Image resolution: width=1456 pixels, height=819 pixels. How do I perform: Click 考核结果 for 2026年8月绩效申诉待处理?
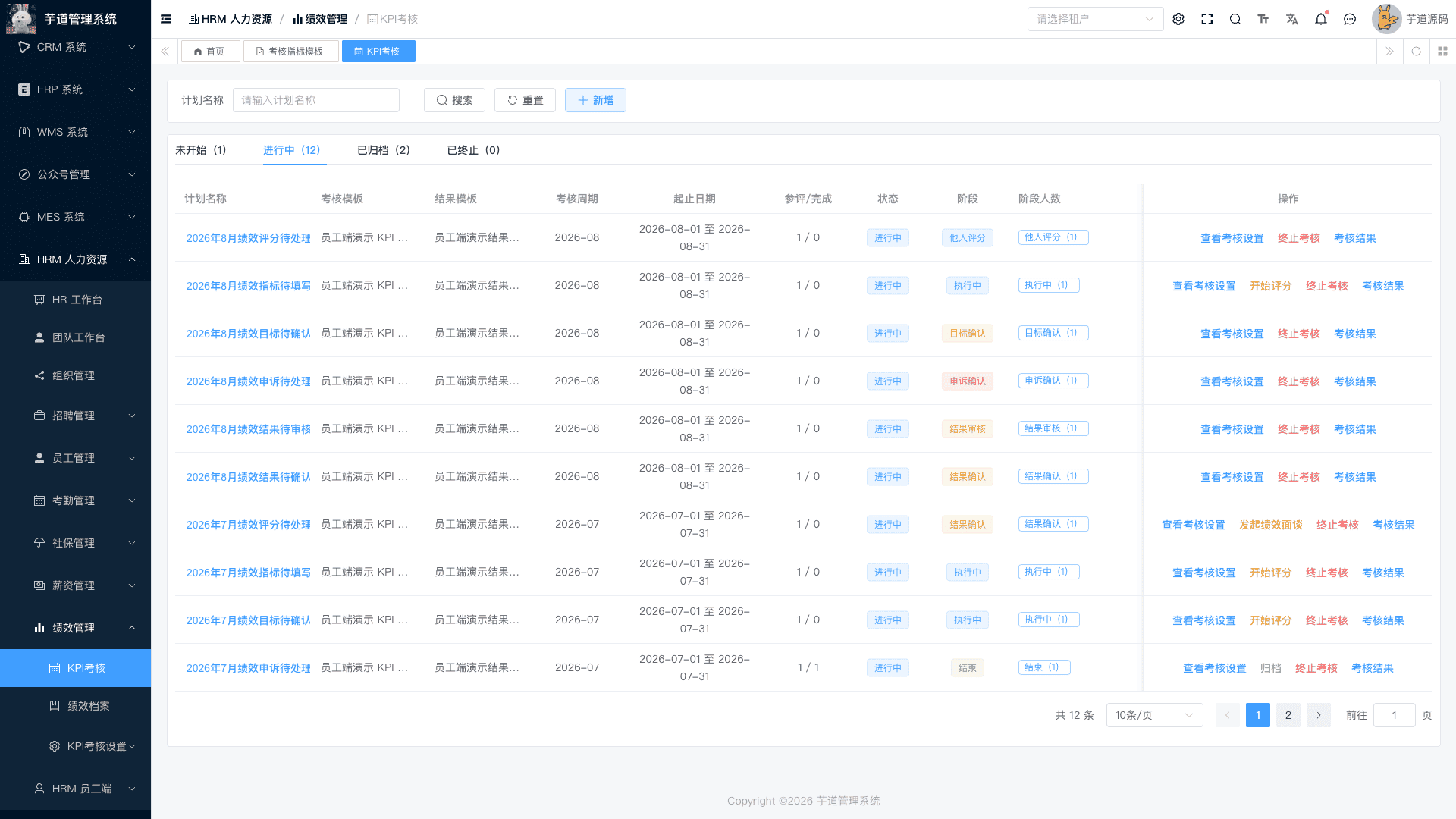1355,381
